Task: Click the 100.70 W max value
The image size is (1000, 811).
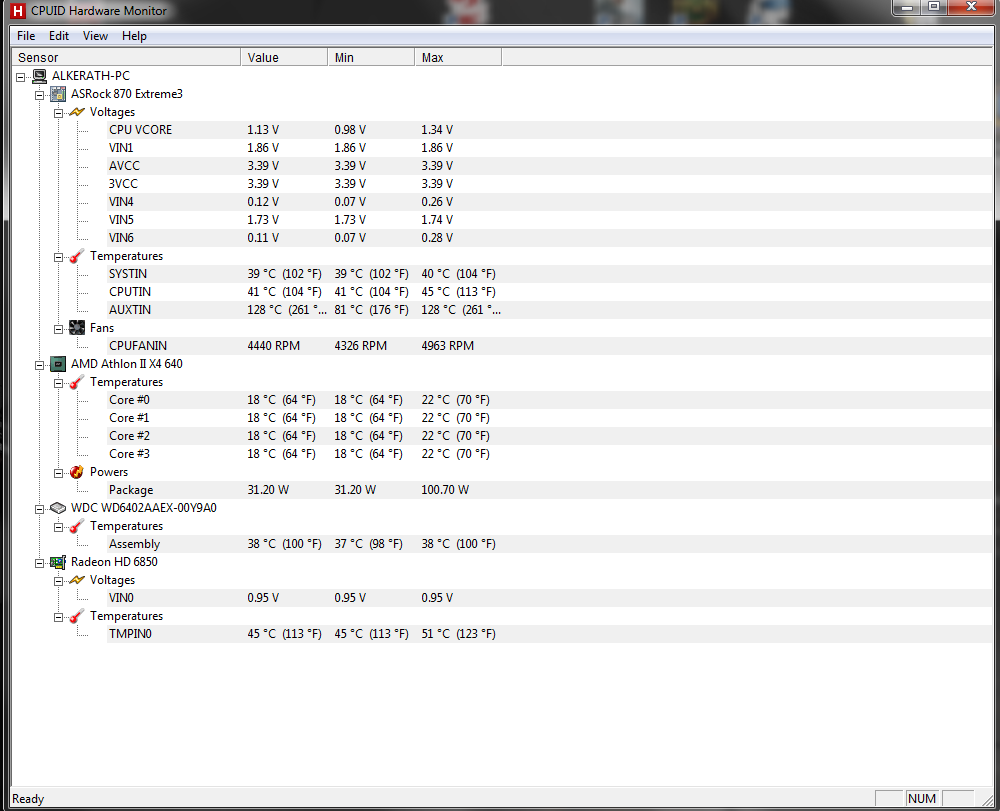Action: [x=445, y=490]
